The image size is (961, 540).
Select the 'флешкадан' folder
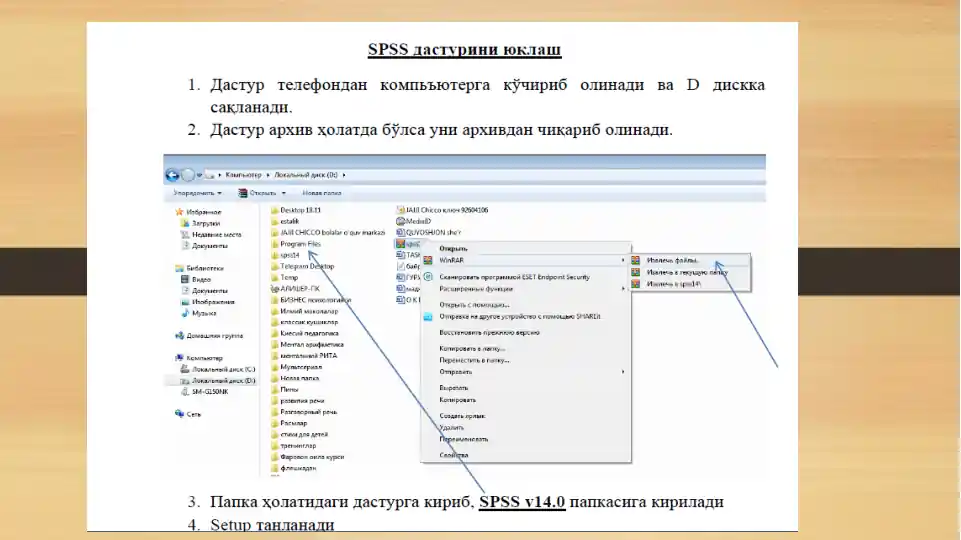coord(298,468)
